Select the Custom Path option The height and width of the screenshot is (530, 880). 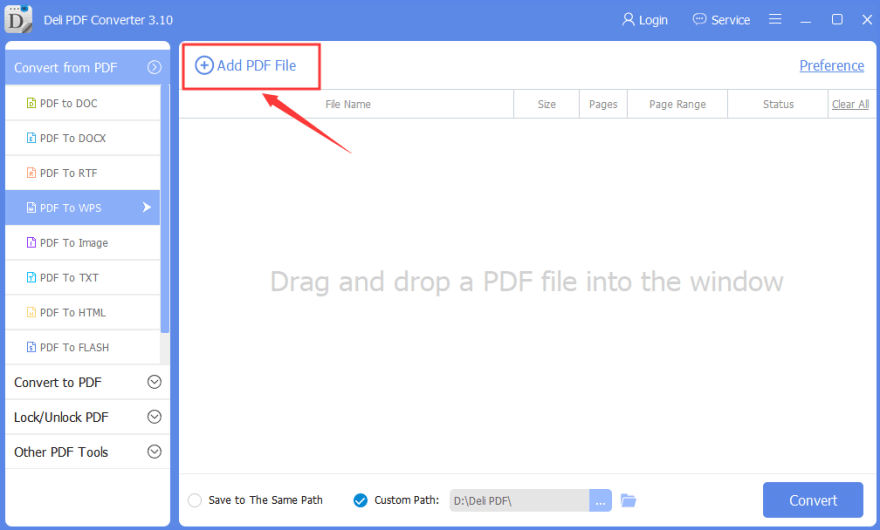(360, 500)
